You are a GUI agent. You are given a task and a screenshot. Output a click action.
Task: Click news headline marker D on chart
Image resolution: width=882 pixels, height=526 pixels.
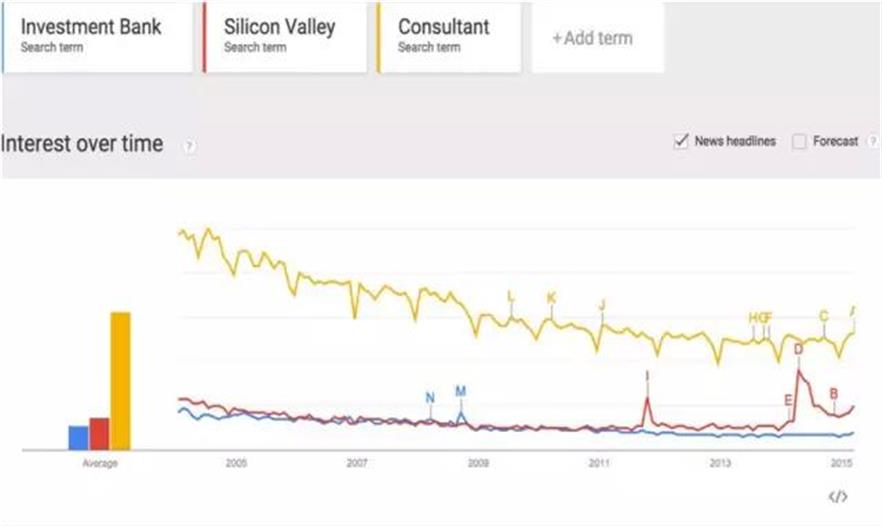[x=798, y=349]
